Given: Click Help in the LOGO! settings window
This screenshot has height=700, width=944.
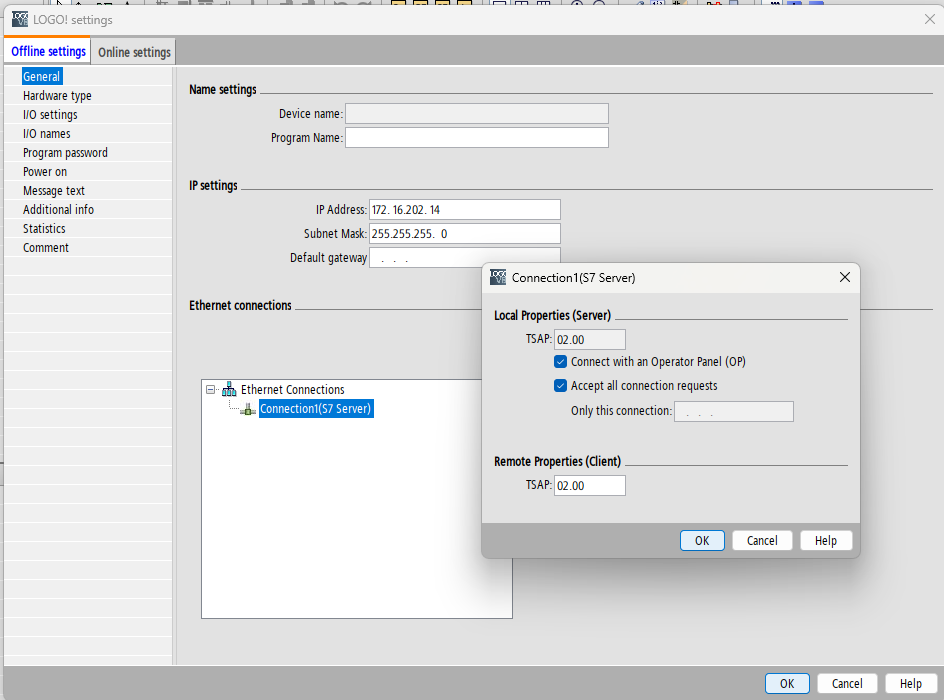Looking at the screenshot, I should [911, 684].
